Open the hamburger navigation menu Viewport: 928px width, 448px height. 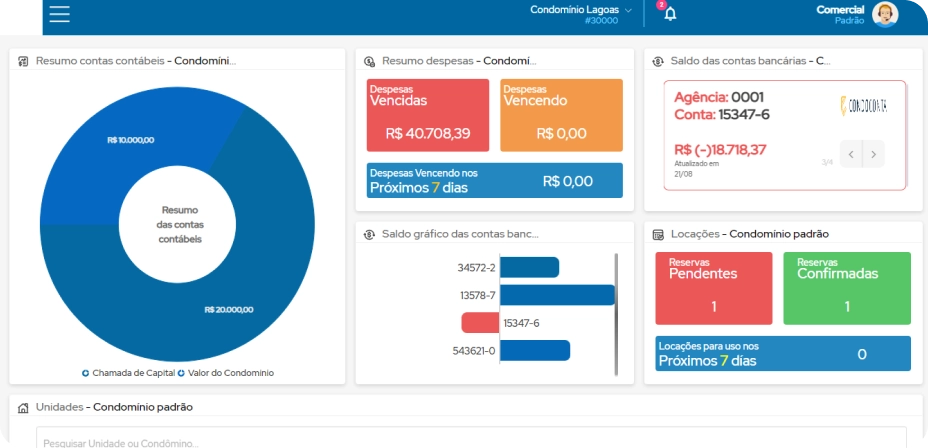pos(59,14)
